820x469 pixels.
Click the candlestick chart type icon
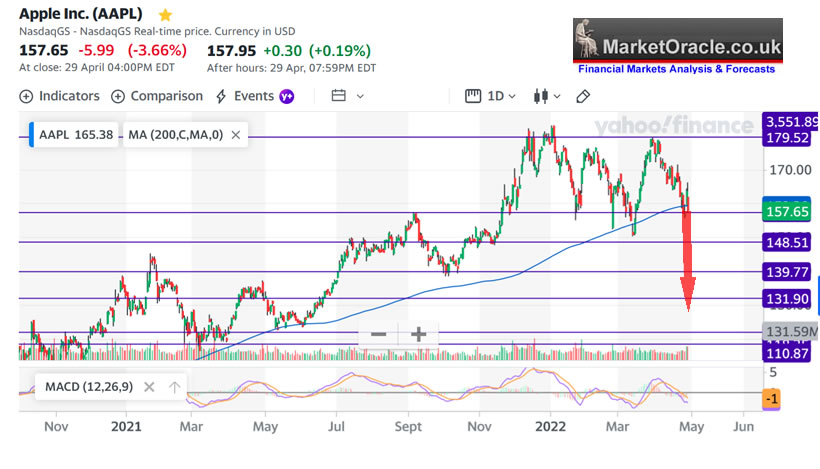(x=541, y=96)
